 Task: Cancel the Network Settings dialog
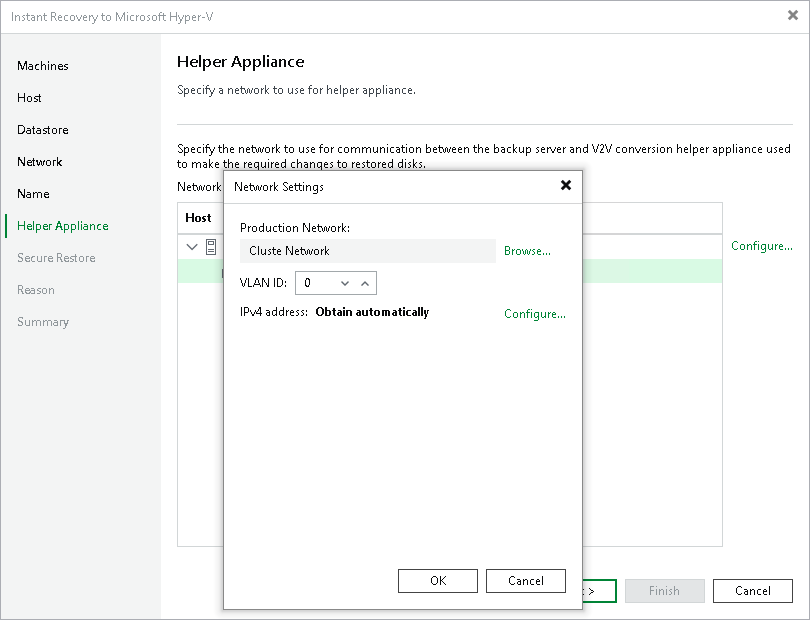[x=526, y=581]
